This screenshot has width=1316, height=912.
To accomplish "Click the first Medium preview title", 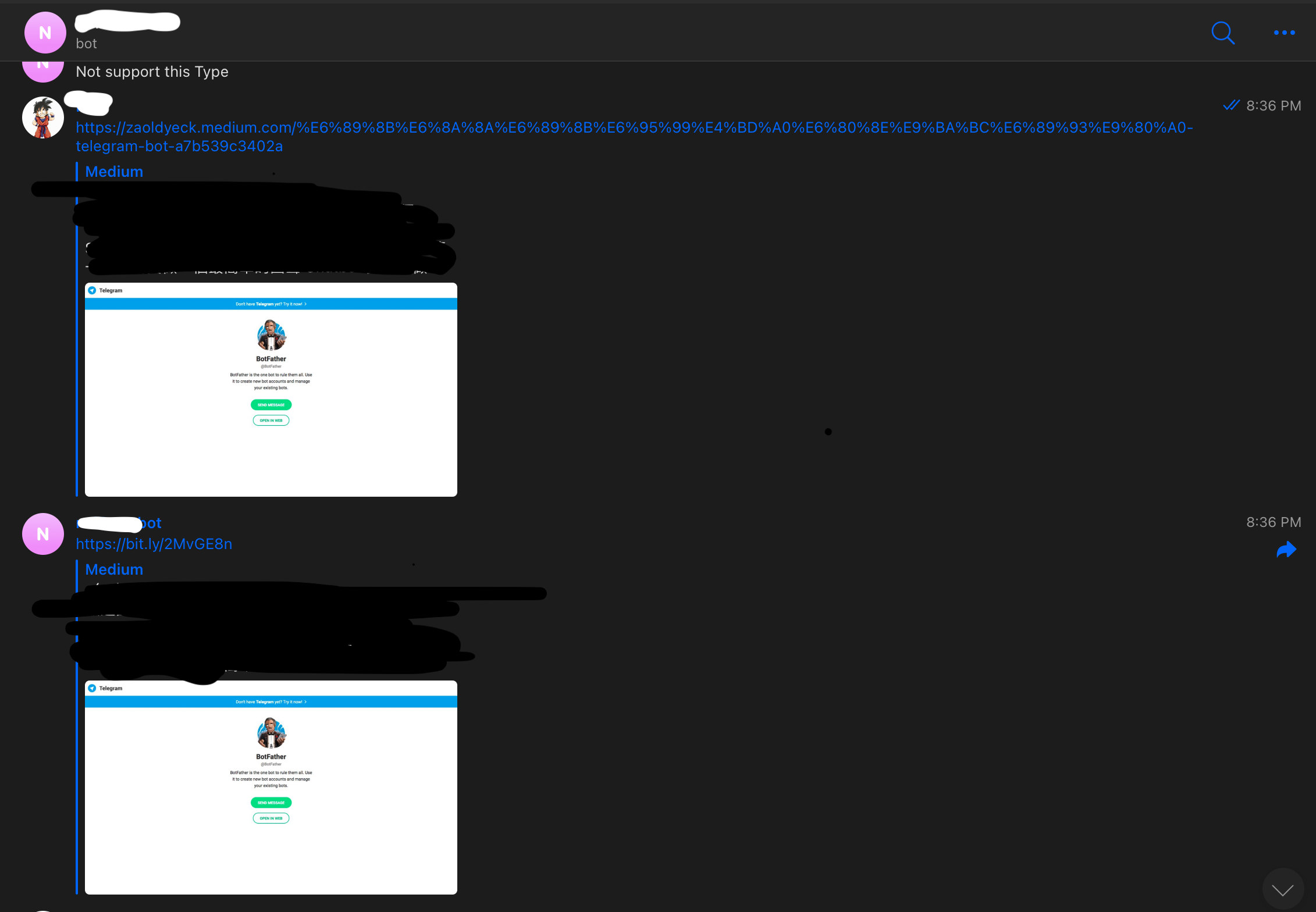I will (114, 172).
